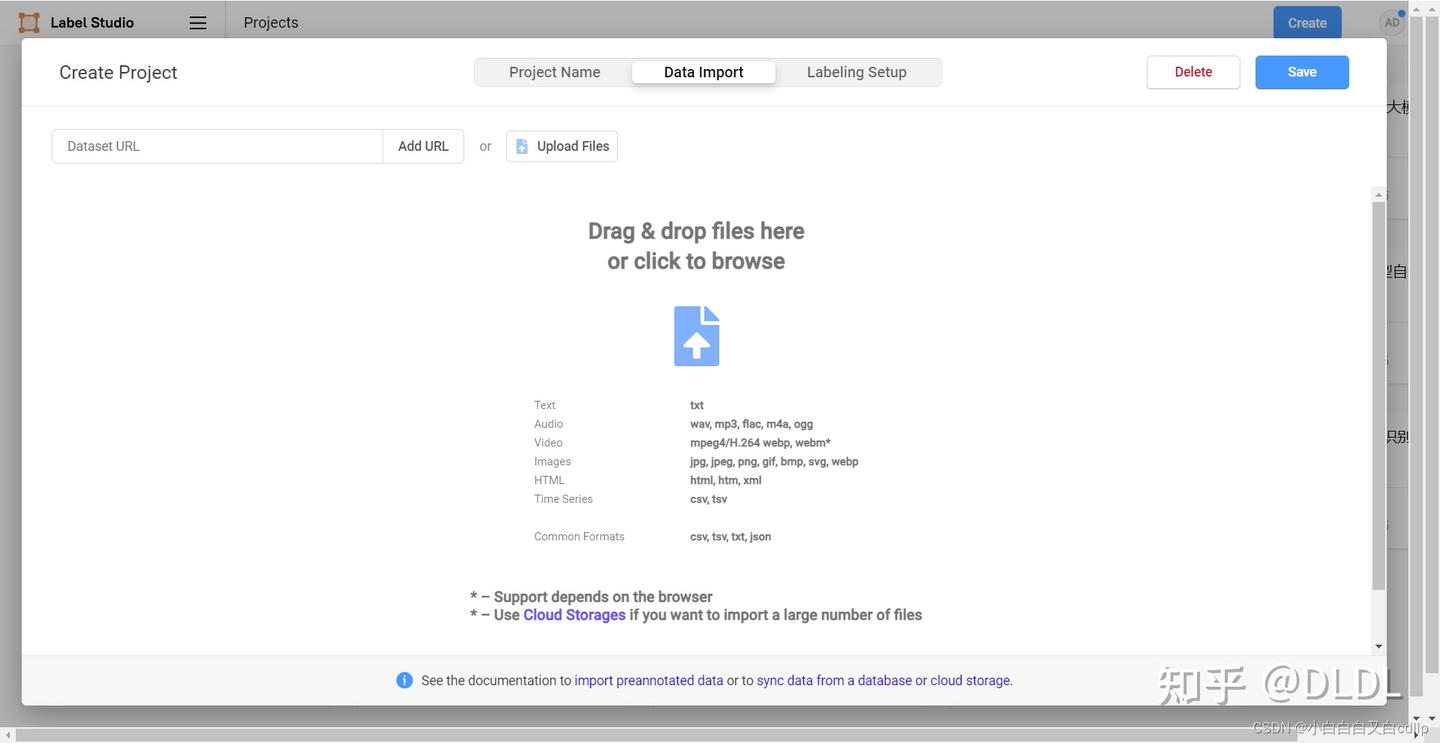Click the scrollbar up arrow in the dialog
Image resolution: width=1440 pixels, height=743 pixels.
coord(1379,195)
